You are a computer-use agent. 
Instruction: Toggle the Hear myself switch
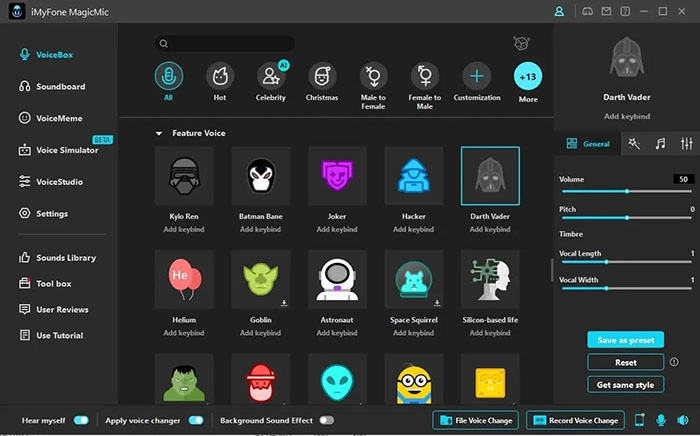pos(81,420)
